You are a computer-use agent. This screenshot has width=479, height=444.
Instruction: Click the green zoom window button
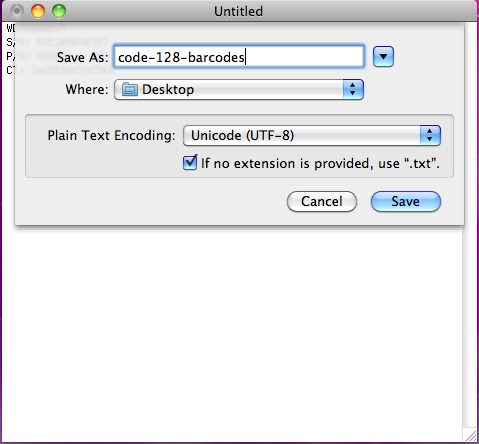tap(59, 11)
